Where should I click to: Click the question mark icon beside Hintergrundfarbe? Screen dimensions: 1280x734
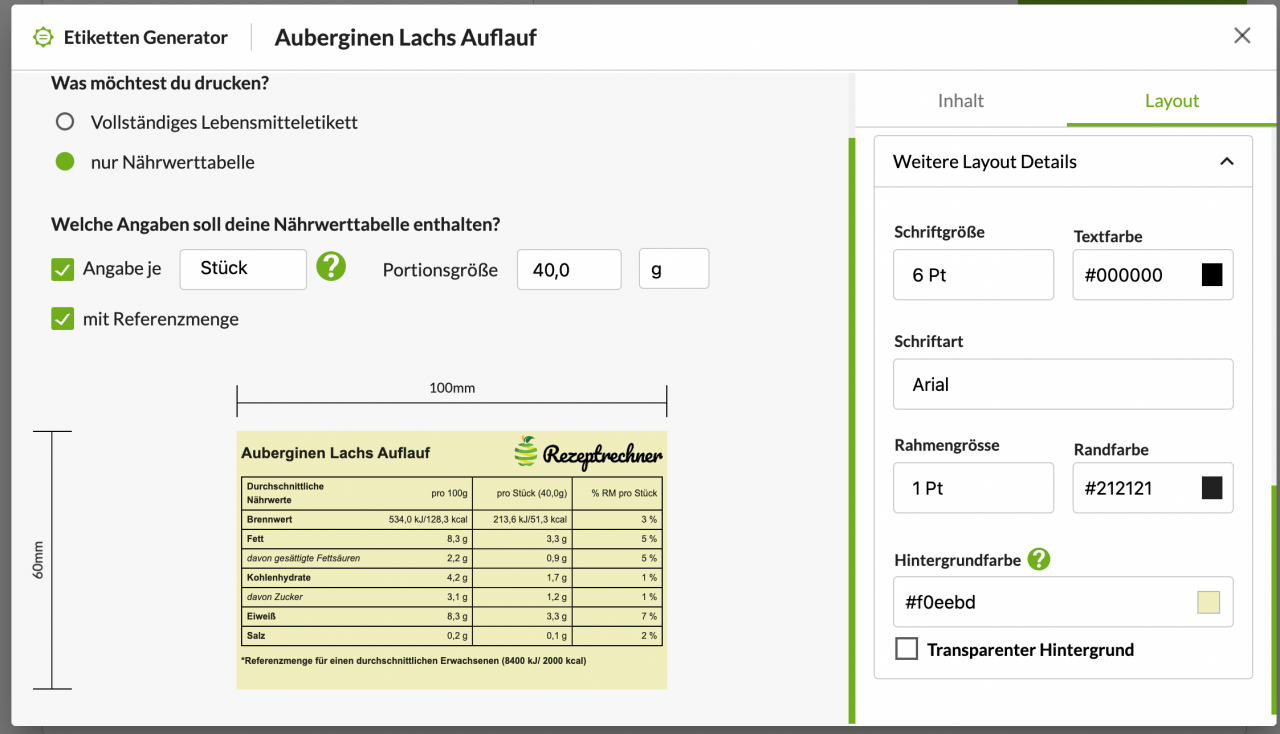1038,560
